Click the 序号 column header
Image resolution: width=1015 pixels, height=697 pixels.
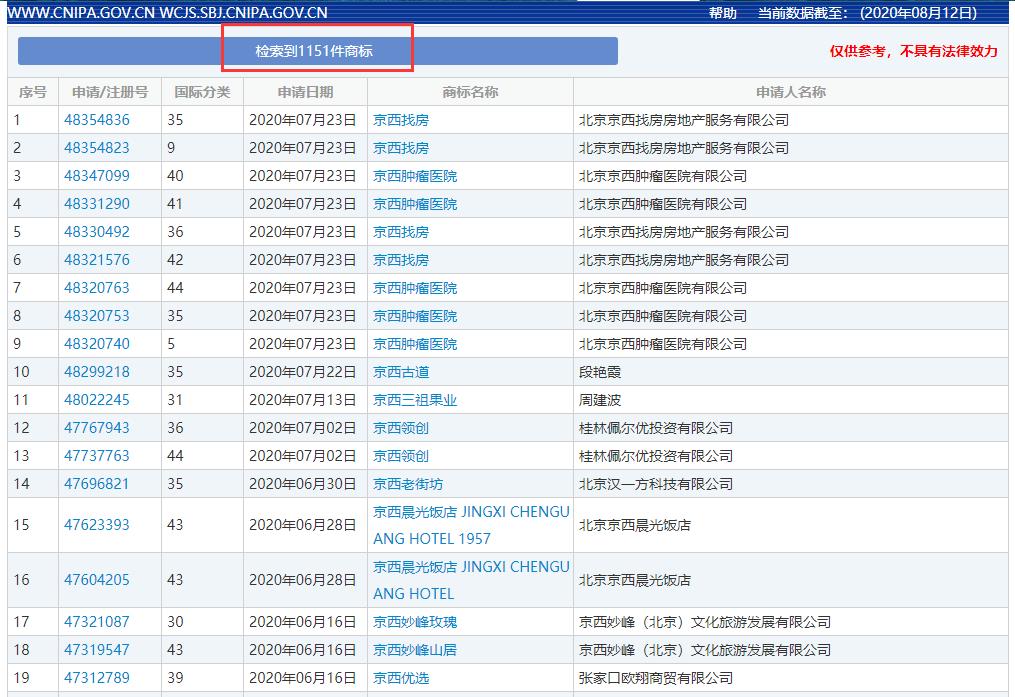tap(32, 92)
